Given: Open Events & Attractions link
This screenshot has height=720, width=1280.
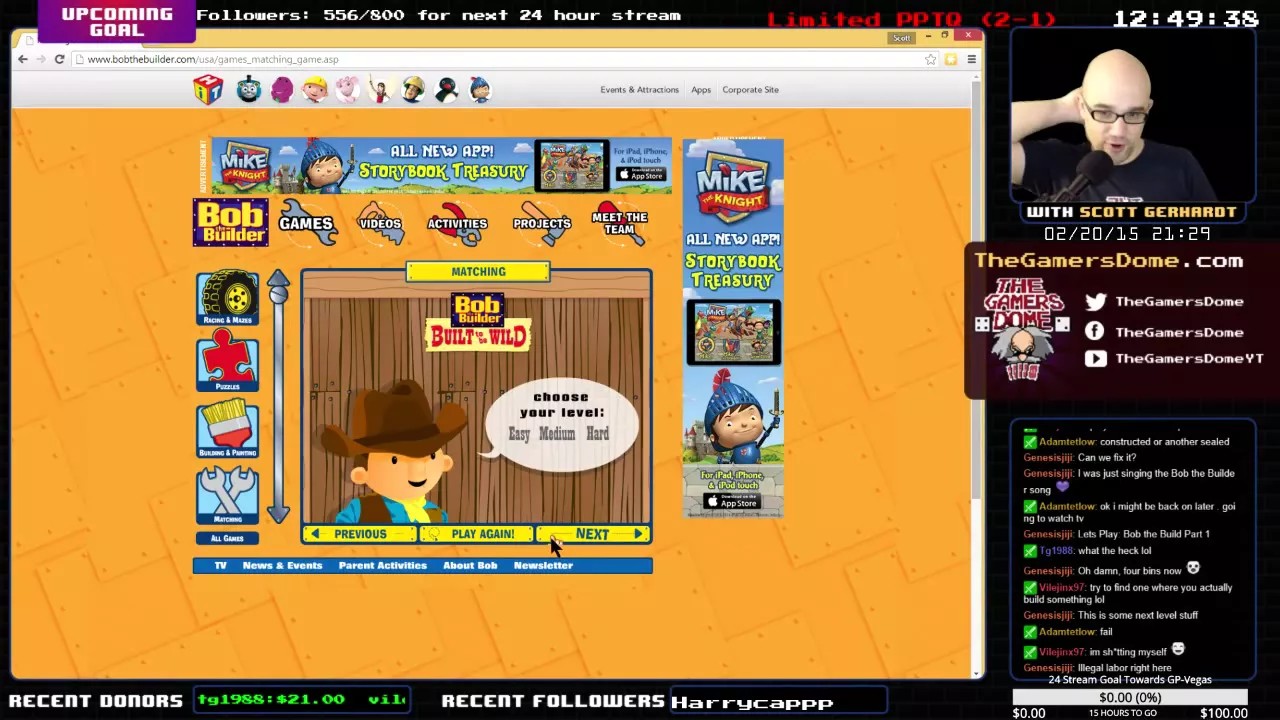Looking at the screenshot, I should pos(639,90).
